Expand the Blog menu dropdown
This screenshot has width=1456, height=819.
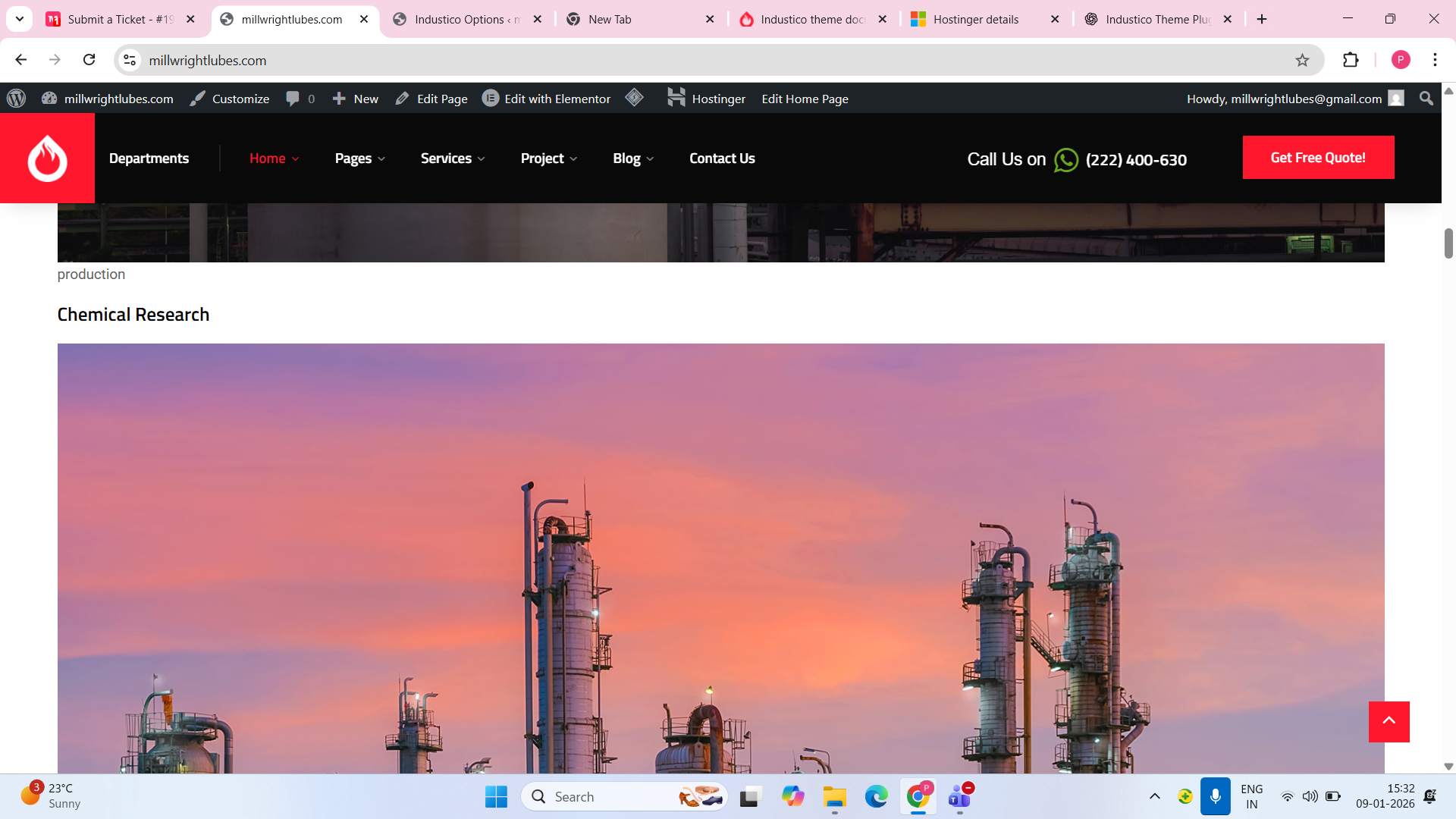632,158
